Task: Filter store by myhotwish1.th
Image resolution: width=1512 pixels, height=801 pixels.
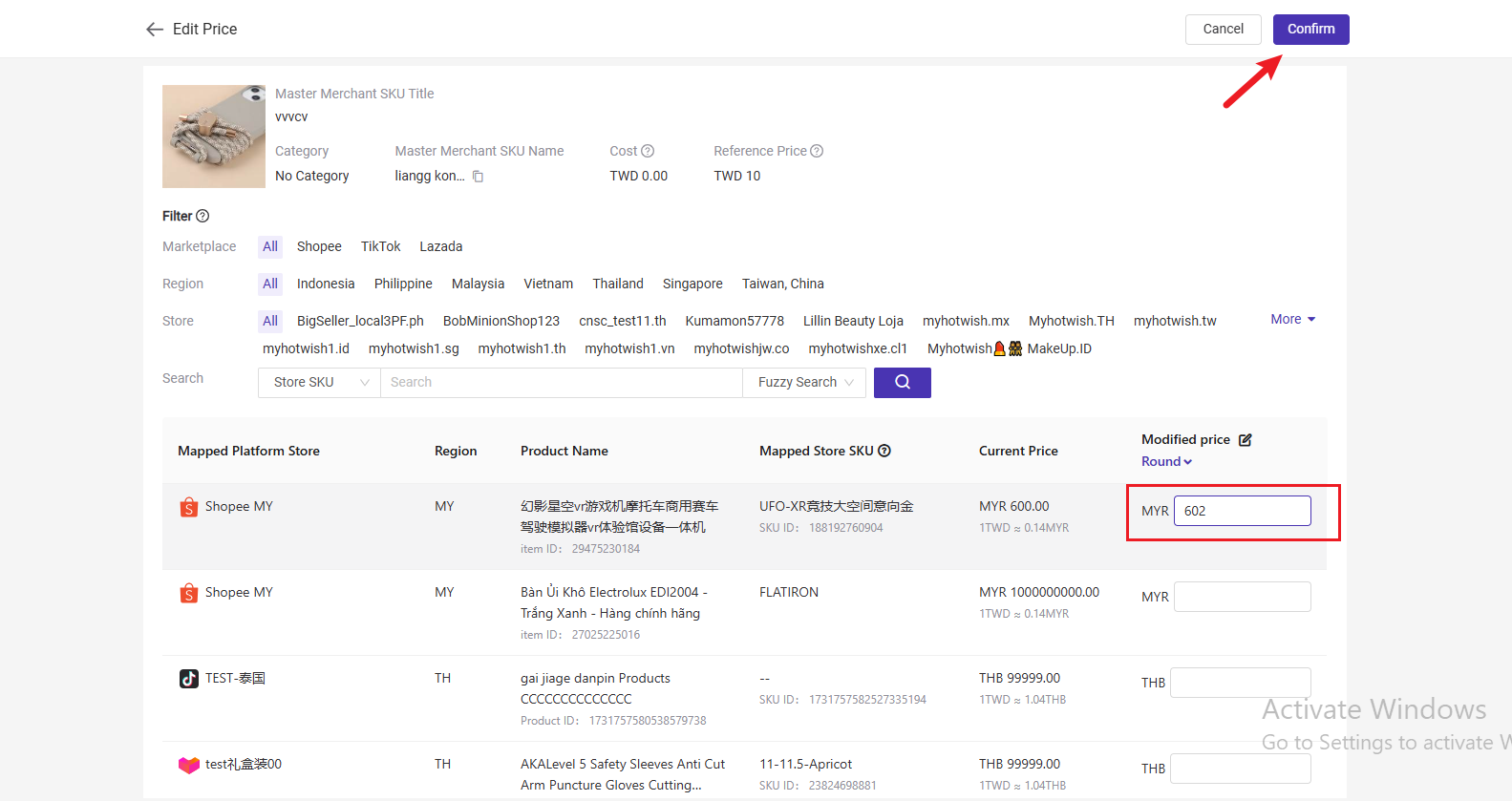Action: (522, 348)
